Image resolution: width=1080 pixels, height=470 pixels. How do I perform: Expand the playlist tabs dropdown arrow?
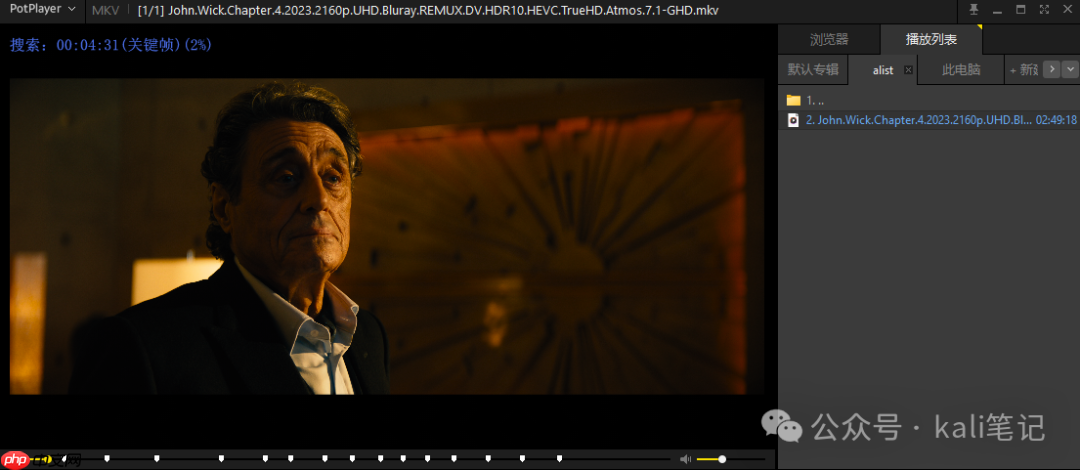coord(1070,70)
